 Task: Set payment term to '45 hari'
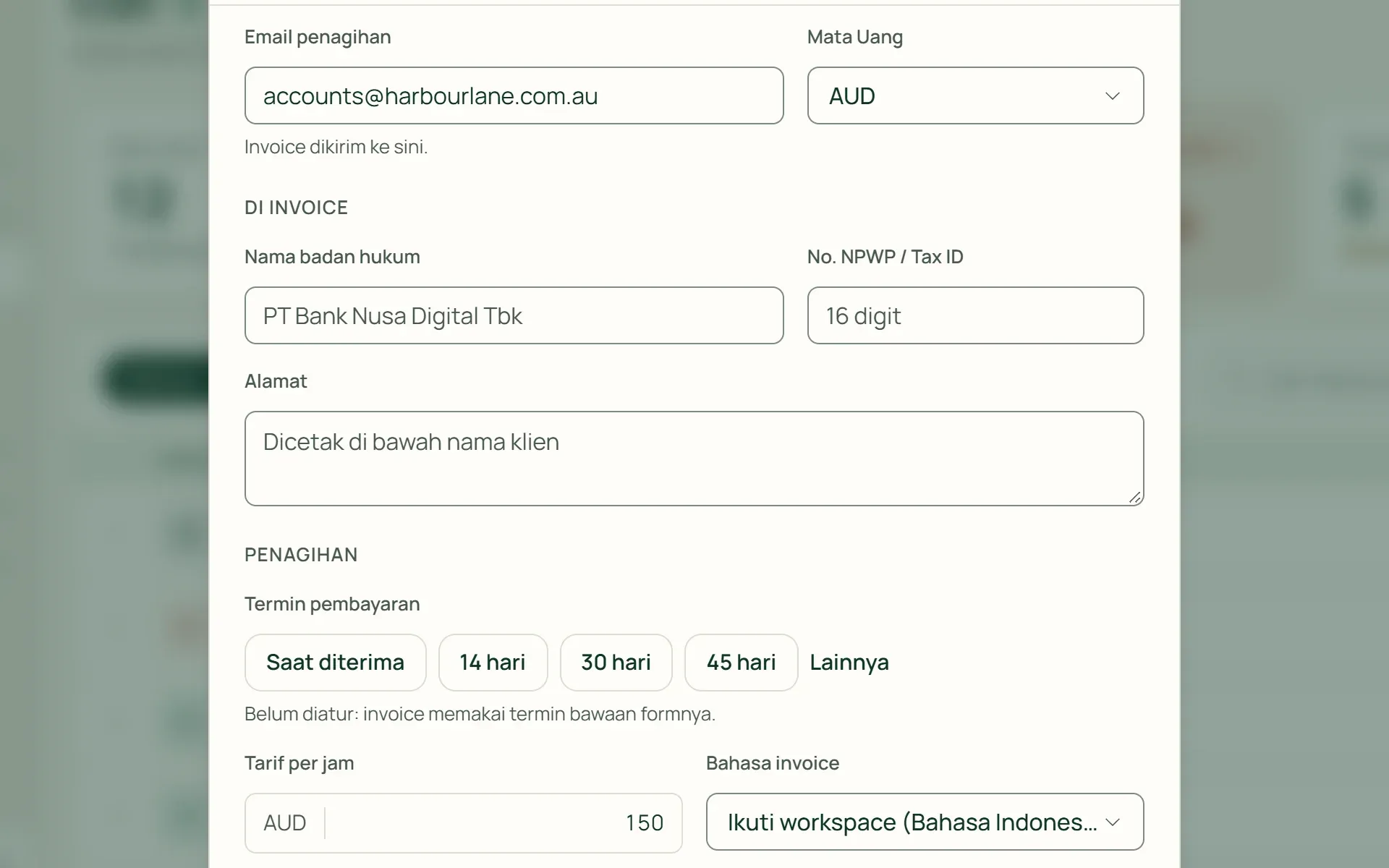pos(741,663)
